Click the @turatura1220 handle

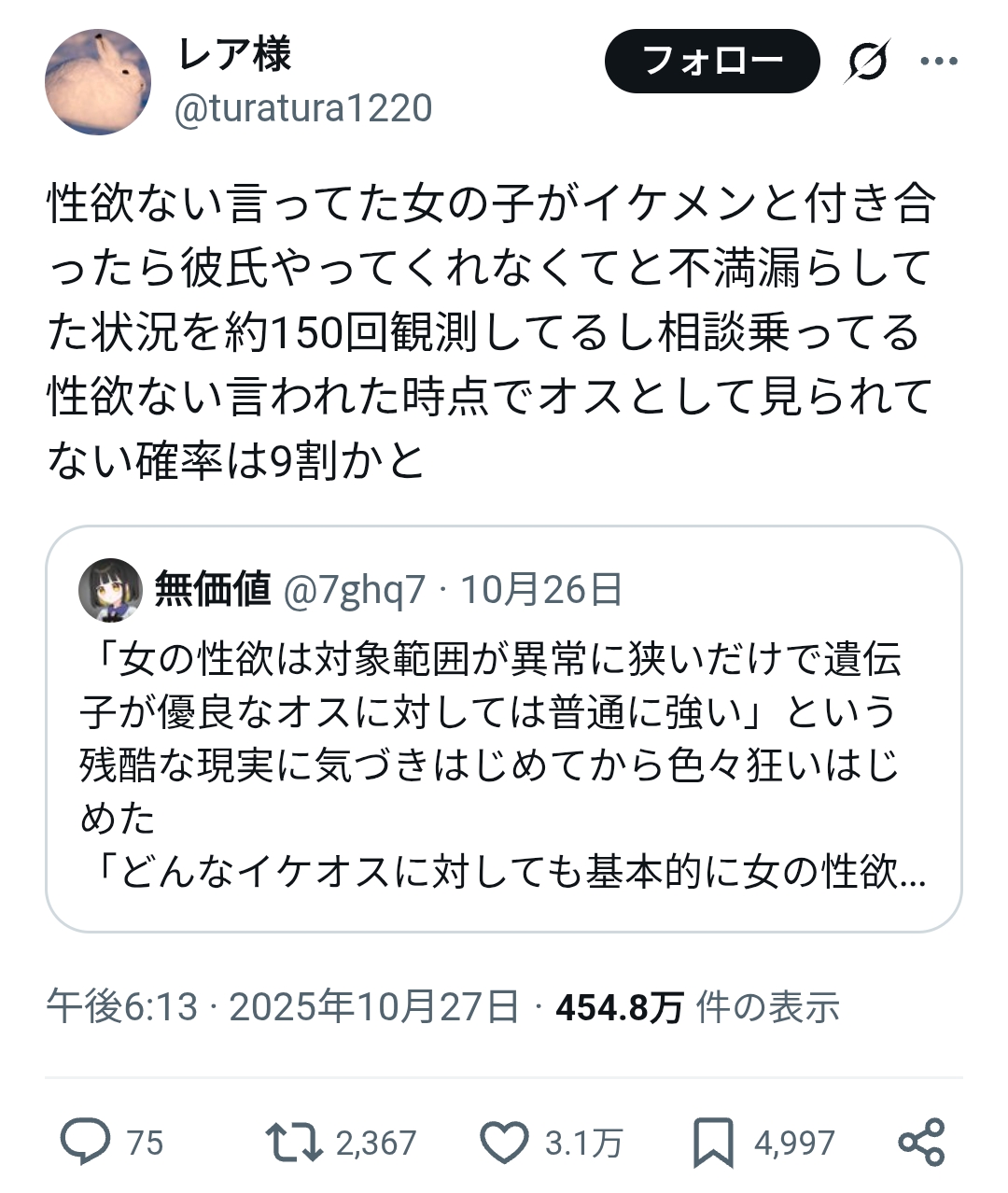pos(303,109)
